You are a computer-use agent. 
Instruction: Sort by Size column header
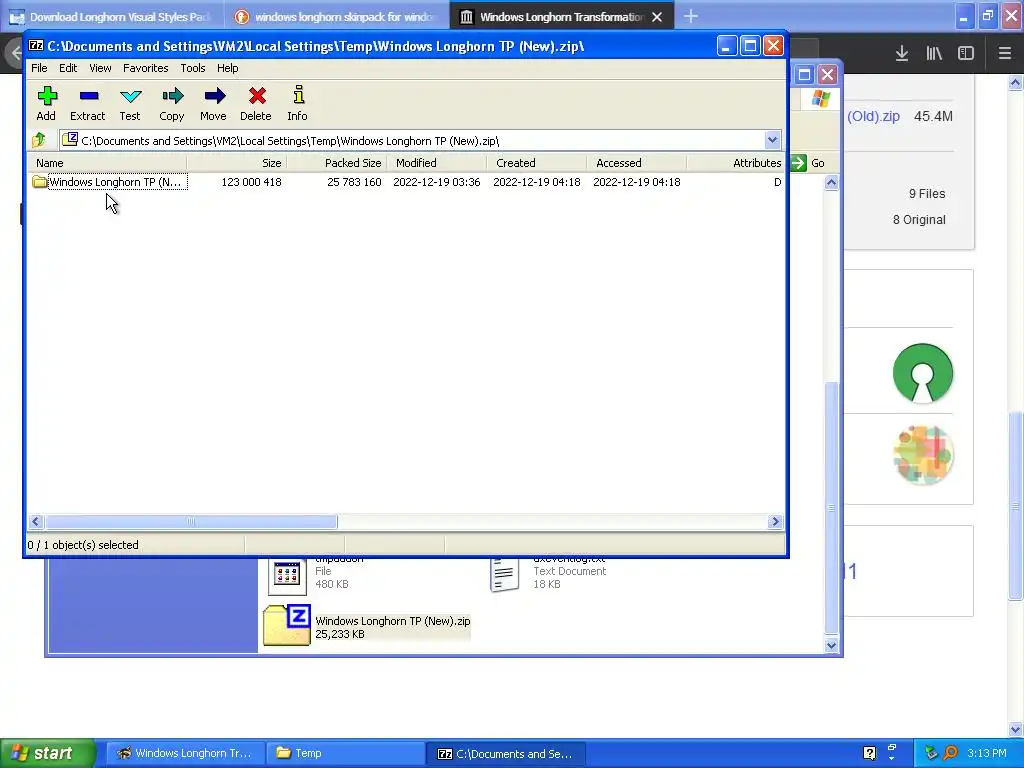237,163
